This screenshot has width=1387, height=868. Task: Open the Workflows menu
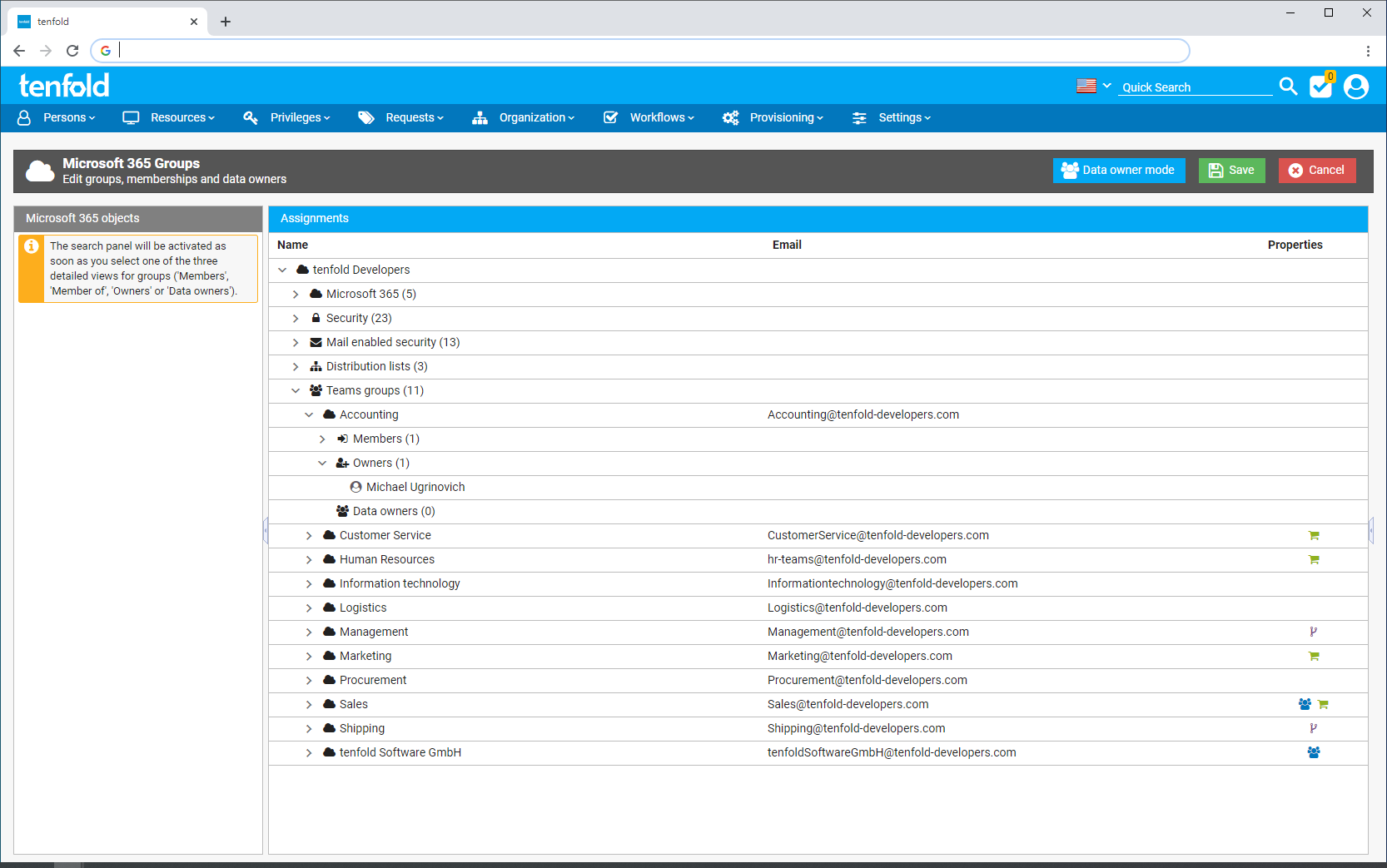649,117
